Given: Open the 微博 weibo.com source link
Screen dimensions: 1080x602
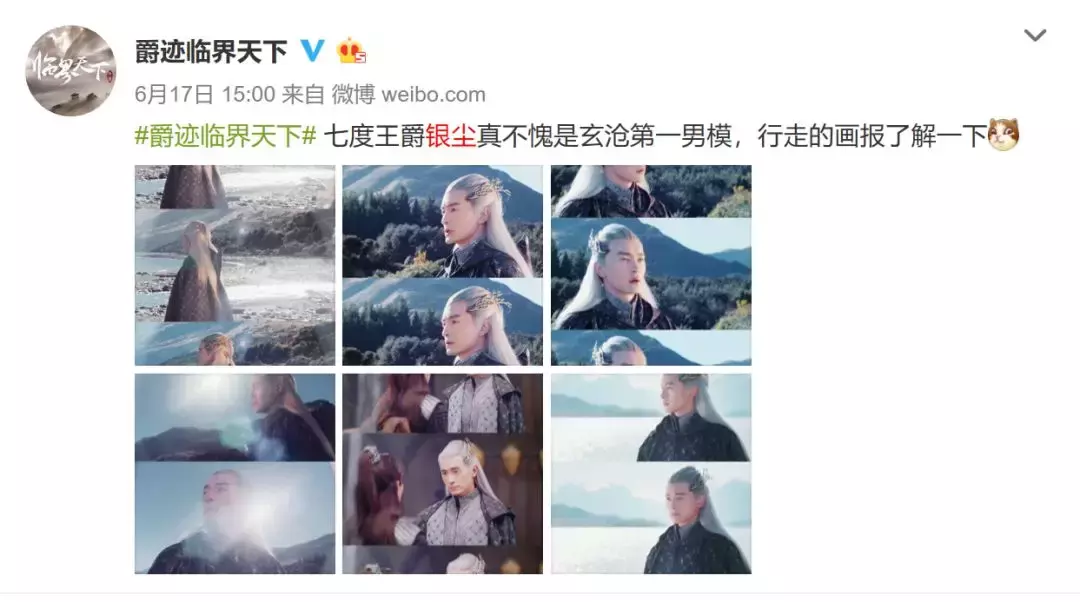Looking at the screenshot, I should coord(408,94).
